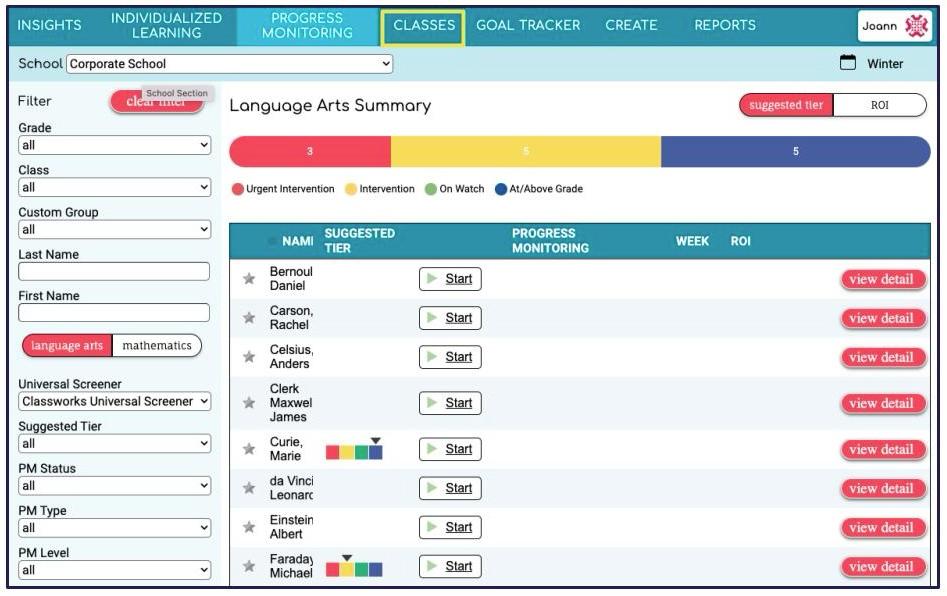This screenshot has height=596, width=947.
Task: Click the red Urgent Intervention bar segment
Action: point(310,152)
